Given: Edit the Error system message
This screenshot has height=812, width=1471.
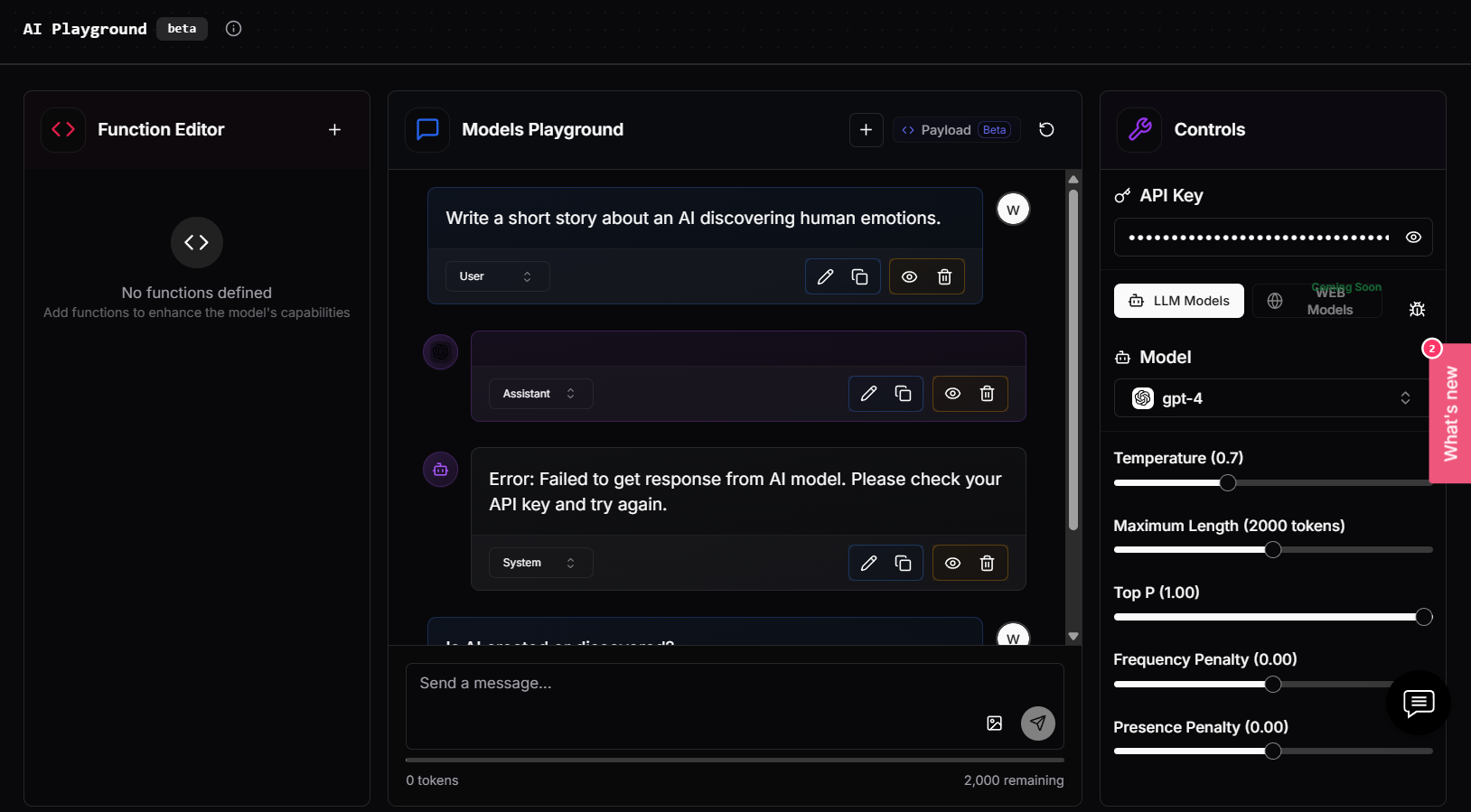Looking at the screenshot, I should (x=868, y=564).
